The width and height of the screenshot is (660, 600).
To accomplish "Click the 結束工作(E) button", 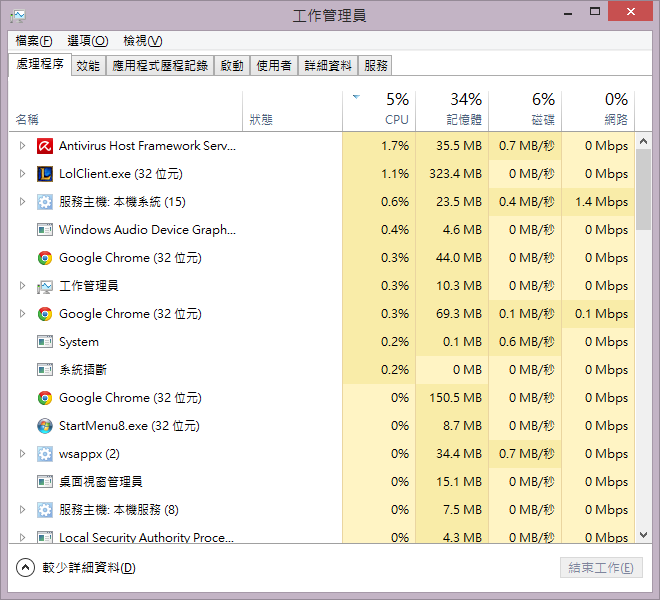I will (x=601, y=568).
